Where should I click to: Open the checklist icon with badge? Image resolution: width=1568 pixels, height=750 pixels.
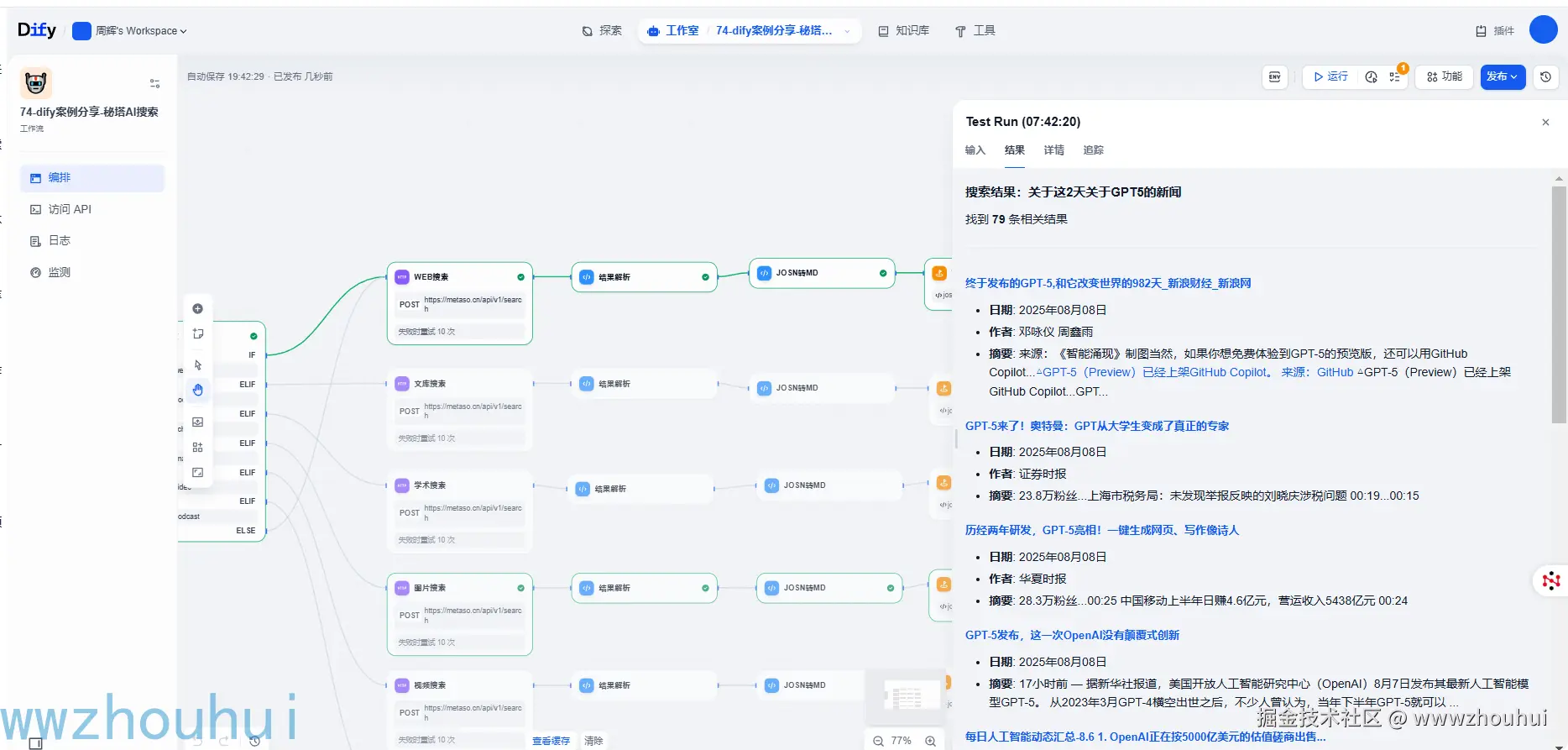tap(1394, 76)
